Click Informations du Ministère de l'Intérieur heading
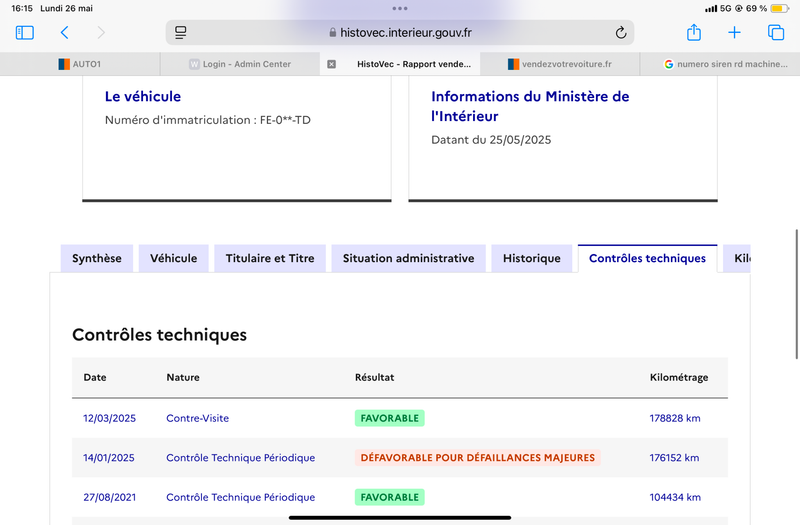Image resolution: width=800 pixels, height=525 pixels. [x=530, y=106]
